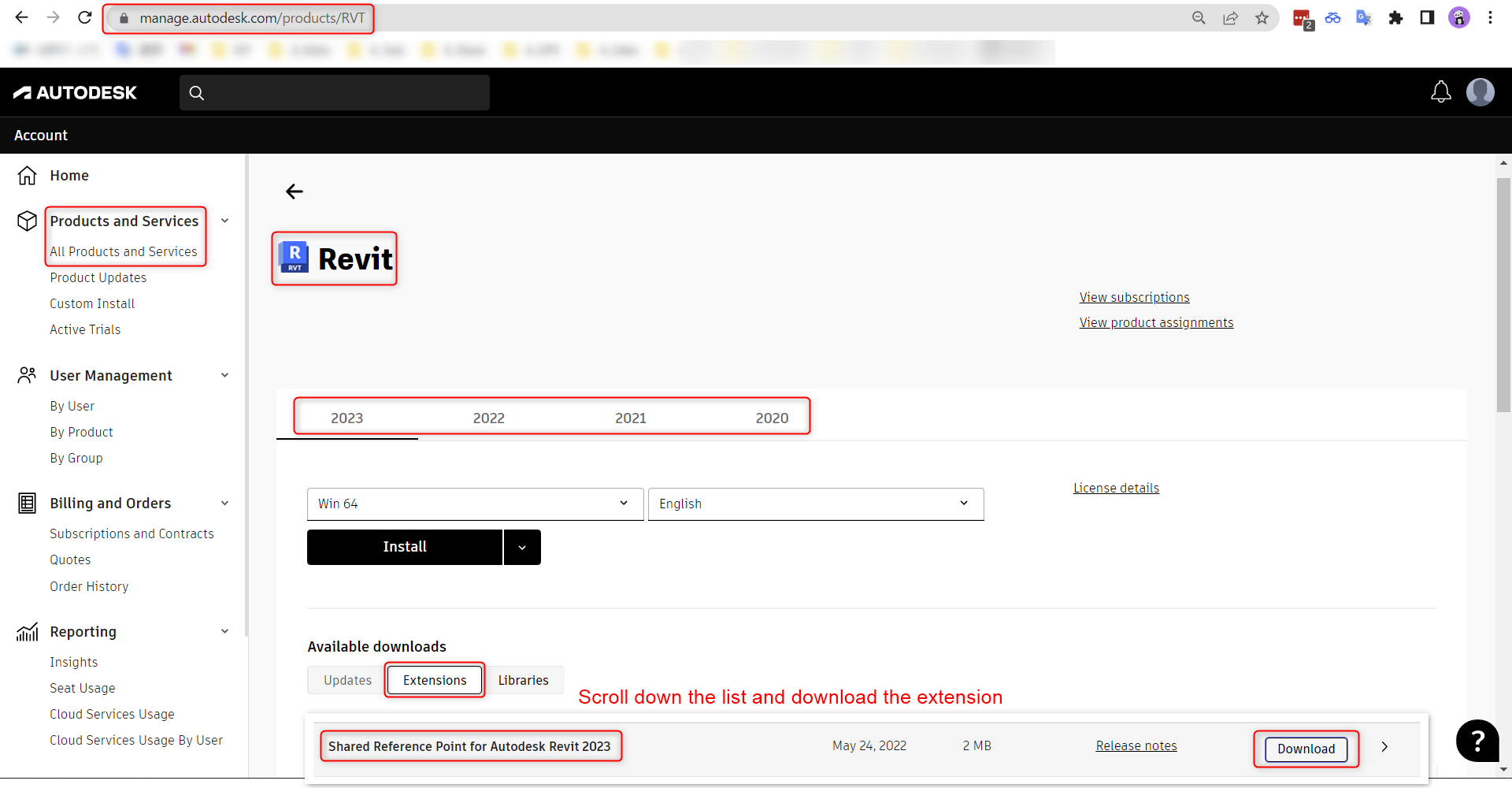The height and width of the screenshot is (788, 1512).
Task: Download the Shared Reference Point extension
Action: (1306, 749)
